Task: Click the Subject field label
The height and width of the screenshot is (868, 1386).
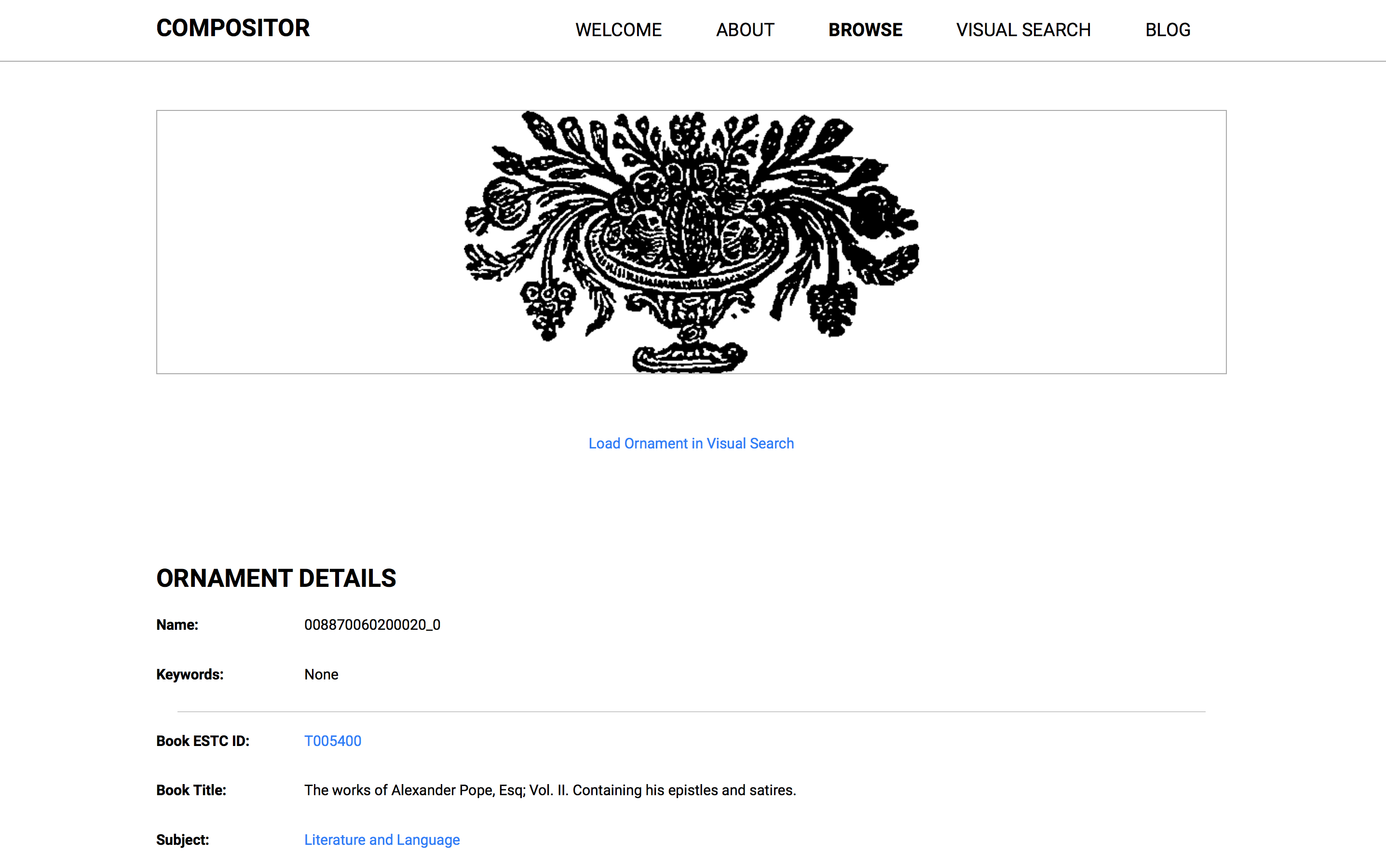Action: 183,839
